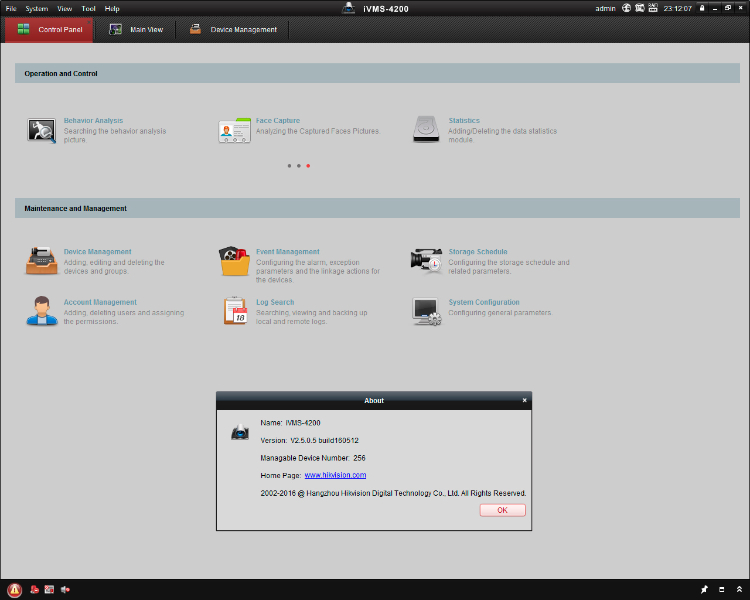The image size is (750, 600).
Task: Toggle the alarm sound speaker icon
Action: (x=65, y=589)
